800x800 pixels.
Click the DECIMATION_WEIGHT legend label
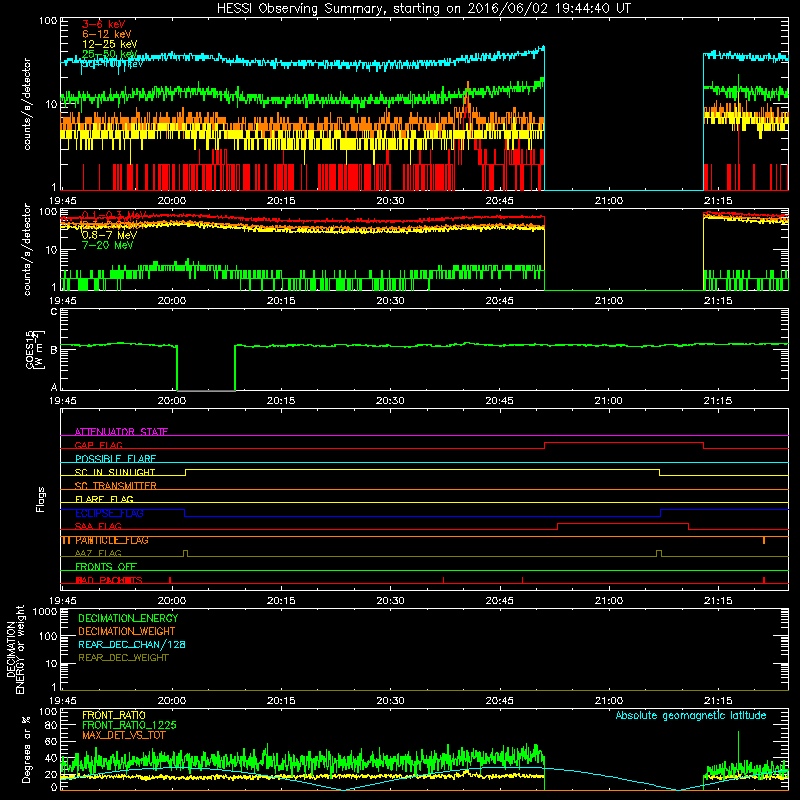tap(127, 631)
